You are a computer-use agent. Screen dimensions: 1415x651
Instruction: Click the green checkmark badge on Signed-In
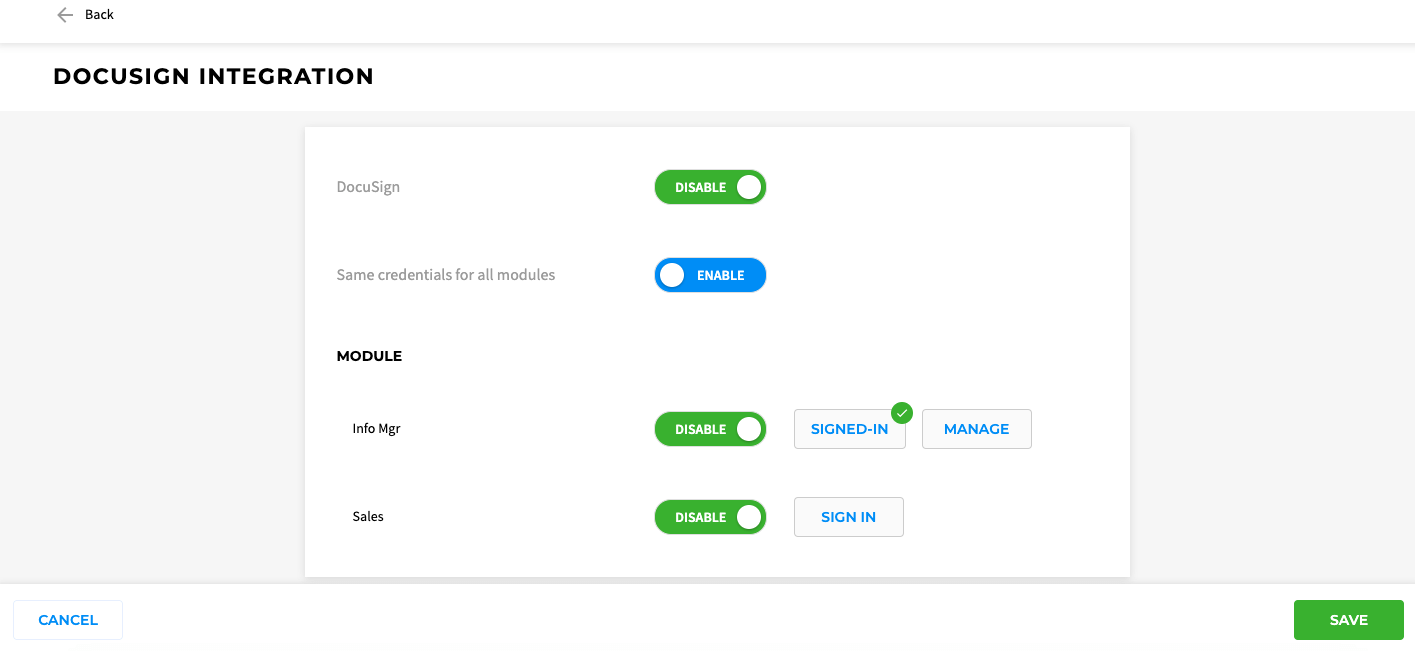click(902, 412)
